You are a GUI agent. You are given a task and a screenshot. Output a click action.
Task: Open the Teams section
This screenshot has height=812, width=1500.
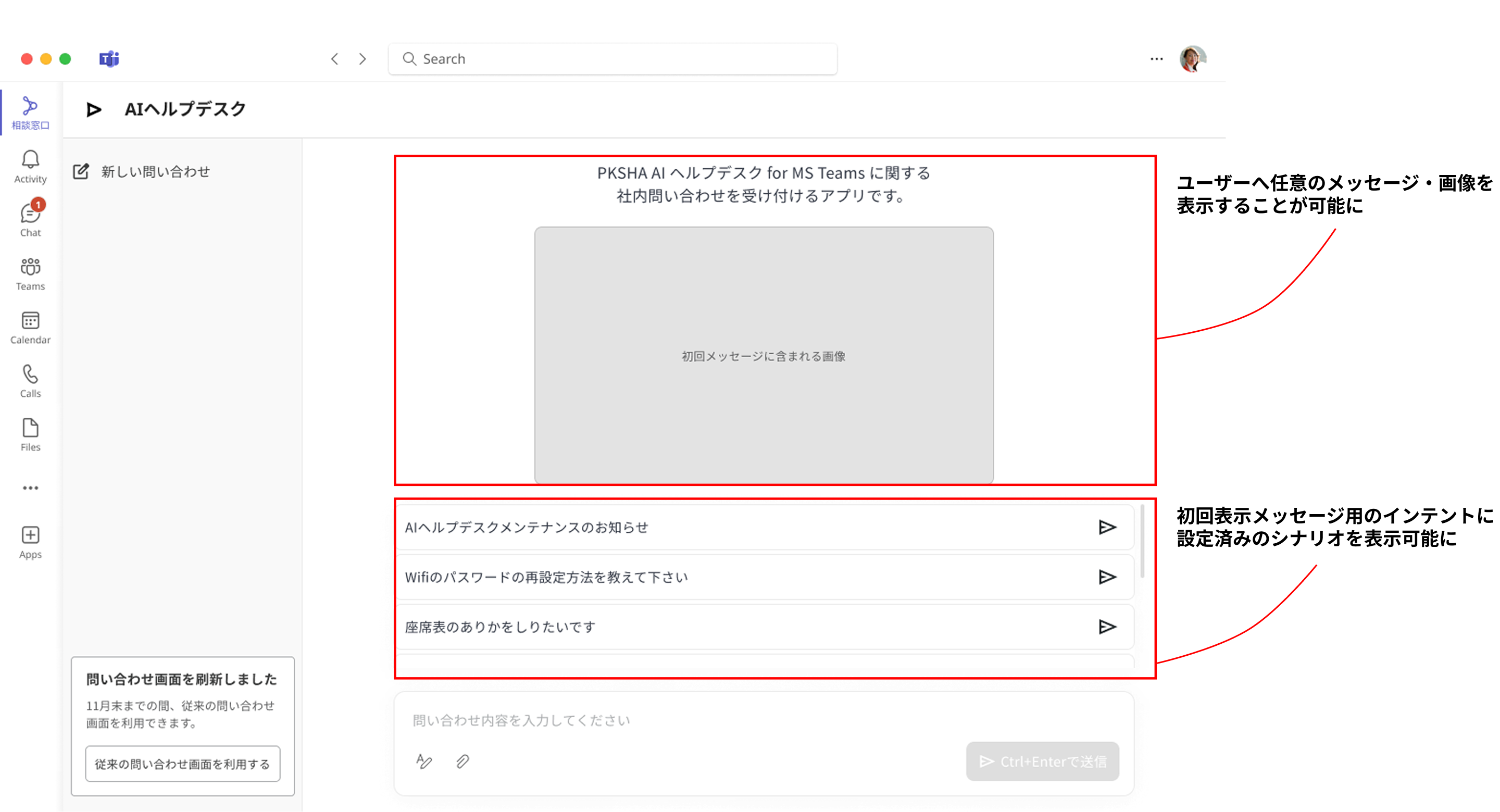30,274
